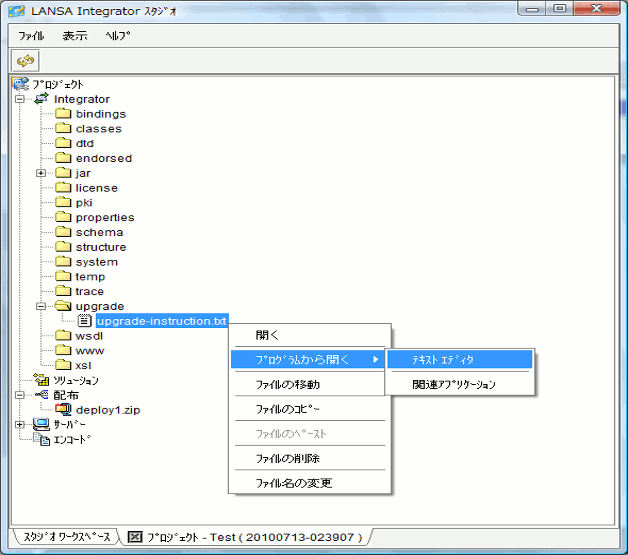Expand the jar folder node
The width and height of the screenshot is (628, 555).
tap(41, 173)
